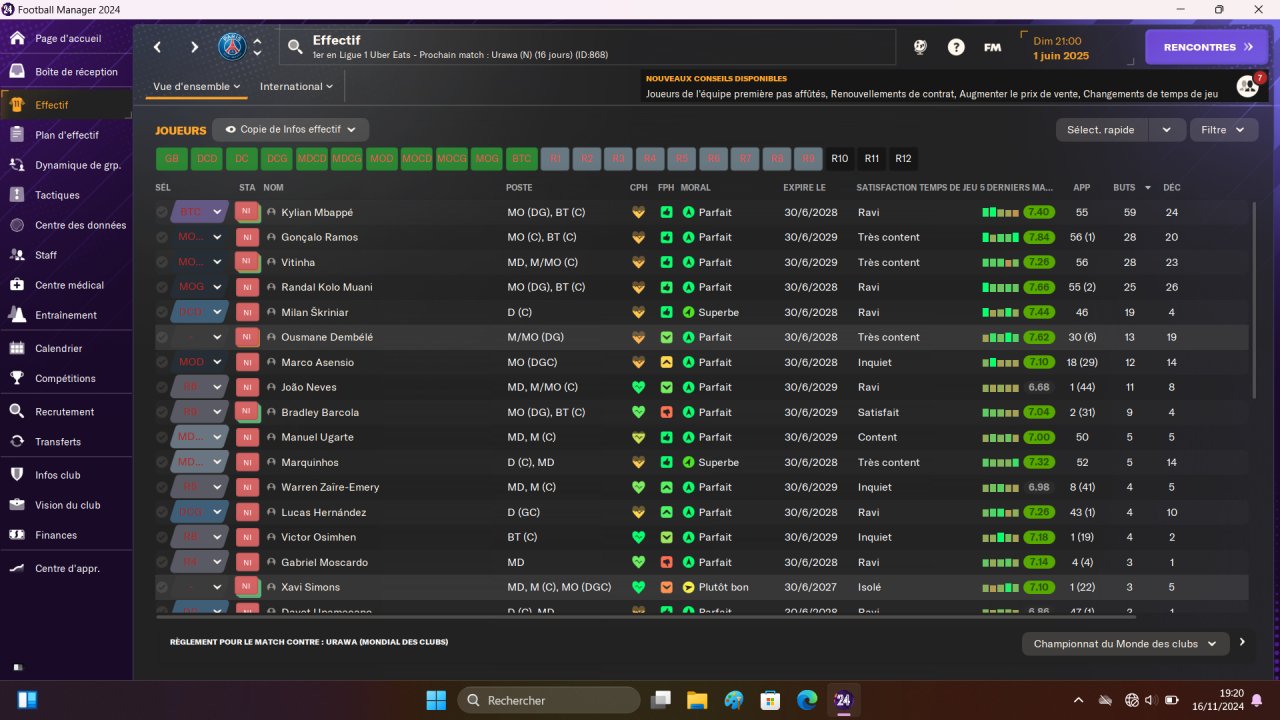Open the Infos club shield icon
Viewport: 1280px width, 720px height.
[x=17, y=475]
